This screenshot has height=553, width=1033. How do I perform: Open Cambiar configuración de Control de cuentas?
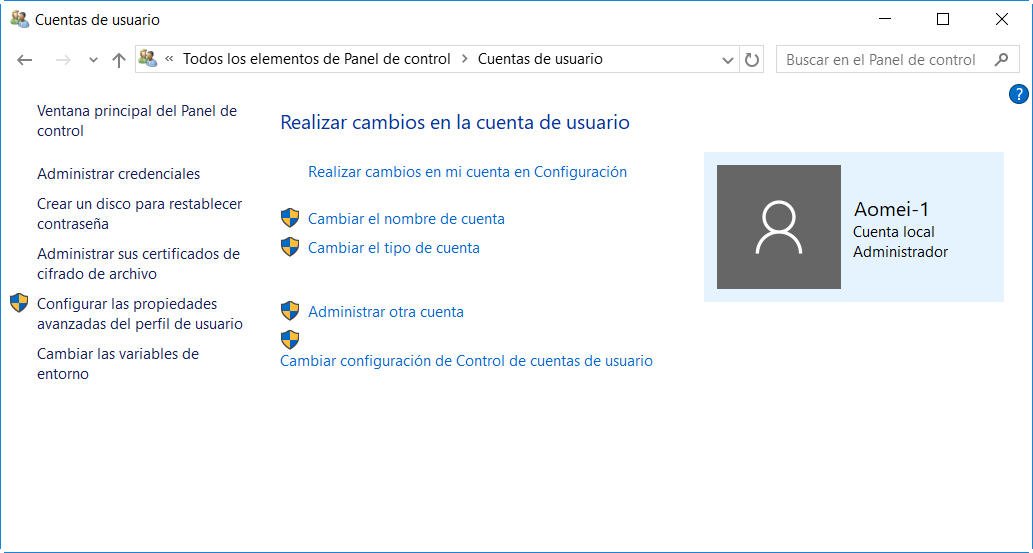(466, 361)
